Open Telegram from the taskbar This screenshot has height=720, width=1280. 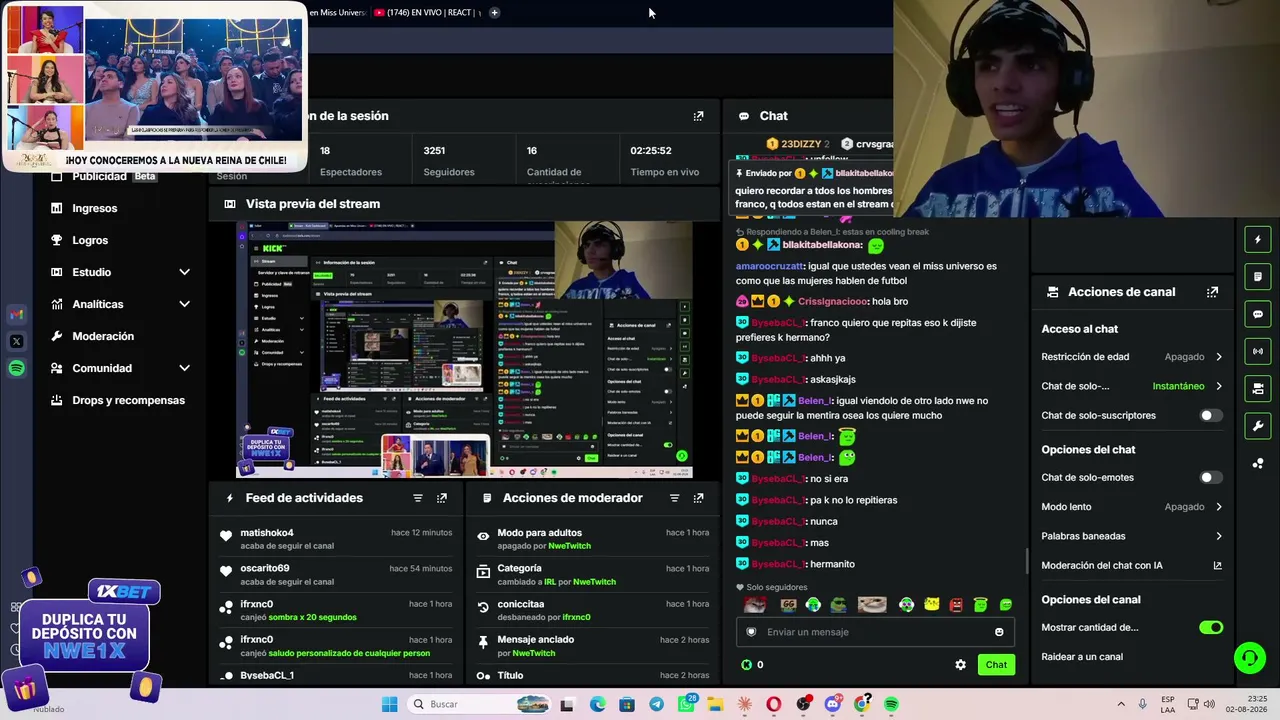pyautogui.click(x=656, y=704)
